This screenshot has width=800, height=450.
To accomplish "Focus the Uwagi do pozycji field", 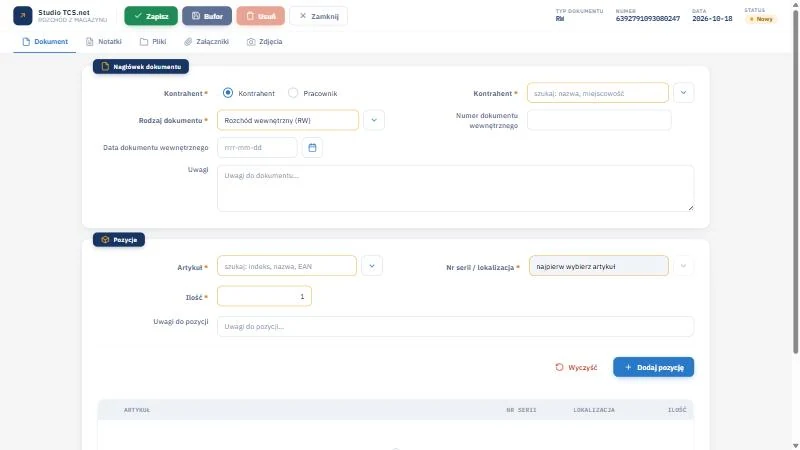I will [456, 327].
